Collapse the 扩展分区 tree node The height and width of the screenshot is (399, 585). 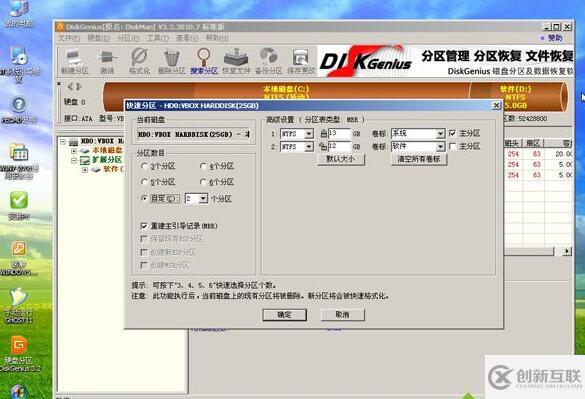pos(74,160)
